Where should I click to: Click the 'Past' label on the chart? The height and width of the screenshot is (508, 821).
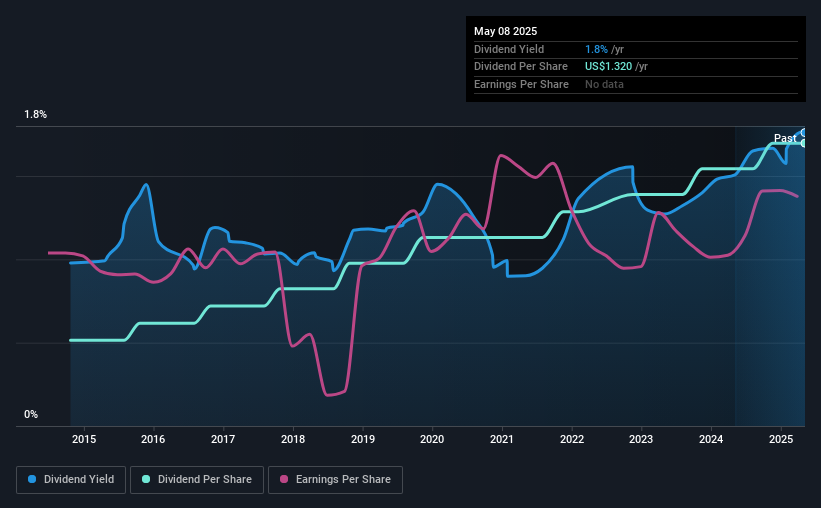coord(785,138)
